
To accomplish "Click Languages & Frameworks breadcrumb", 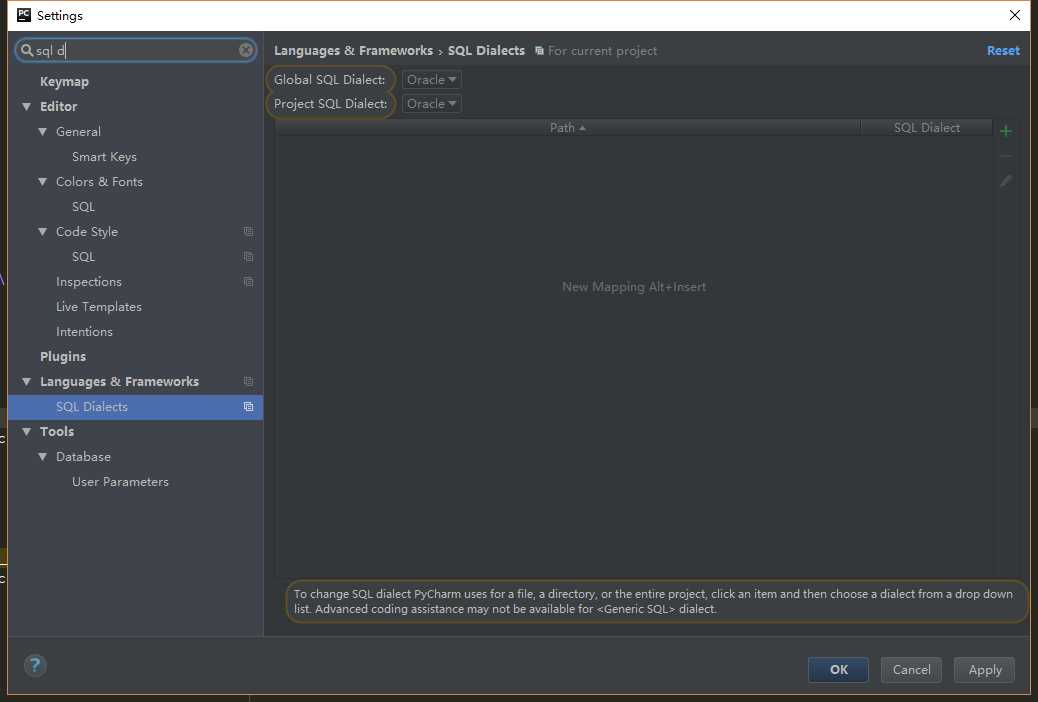I will pyautogui.click(x=353, y=51).
